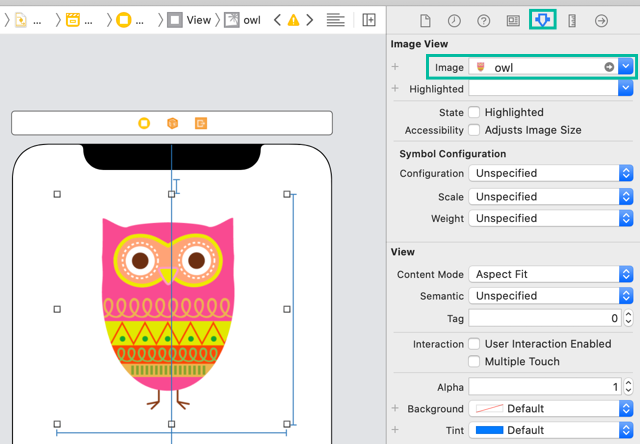Open the Connections inspector arrow icon
This screenshot has height=444, width=640.
[601, 20]
